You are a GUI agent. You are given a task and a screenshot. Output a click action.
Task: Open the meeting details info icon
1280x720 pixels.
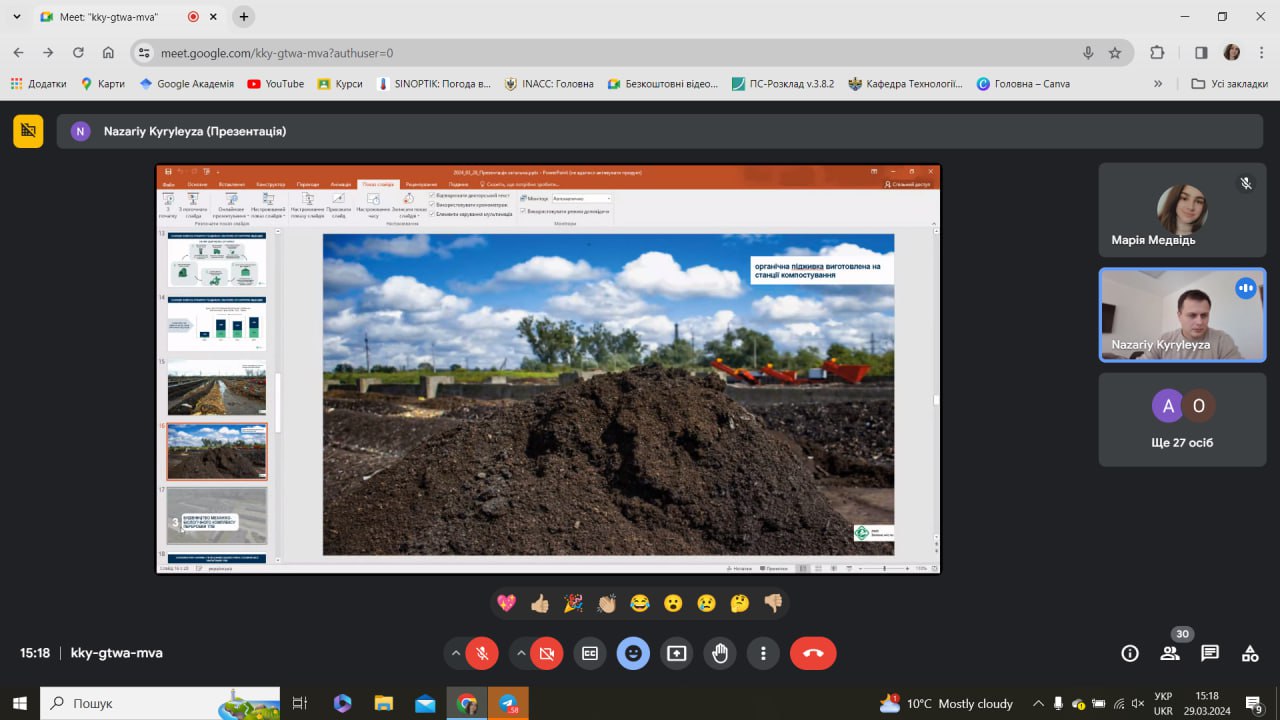point(1130,653)
